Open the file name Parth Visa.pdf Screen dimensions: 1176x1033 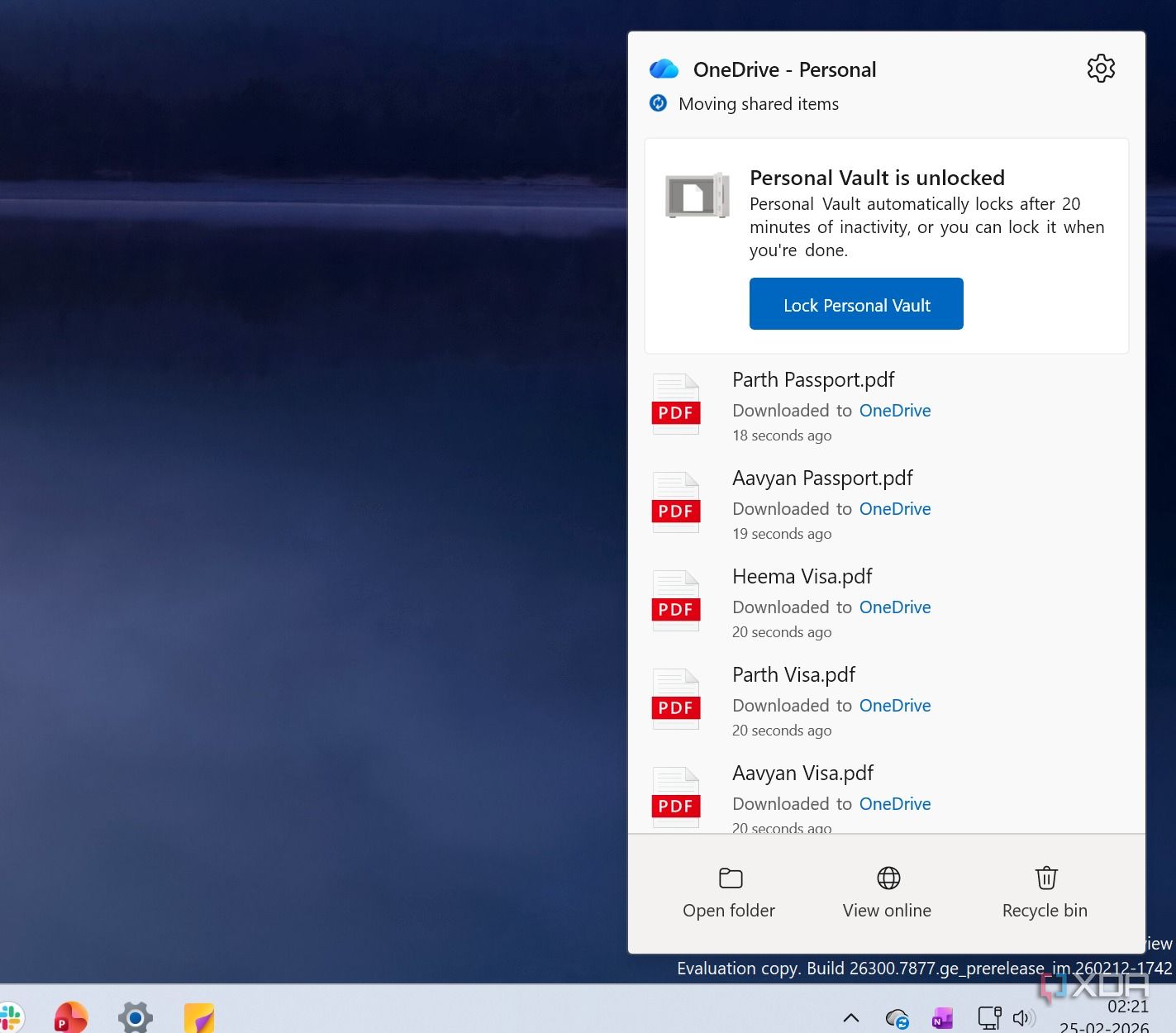point(793,675)
